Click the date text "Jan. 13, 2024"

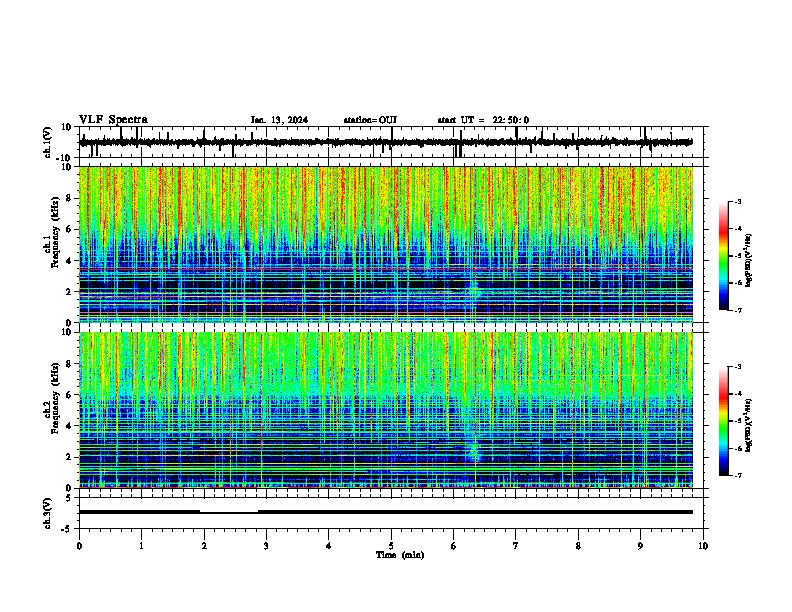279,120
